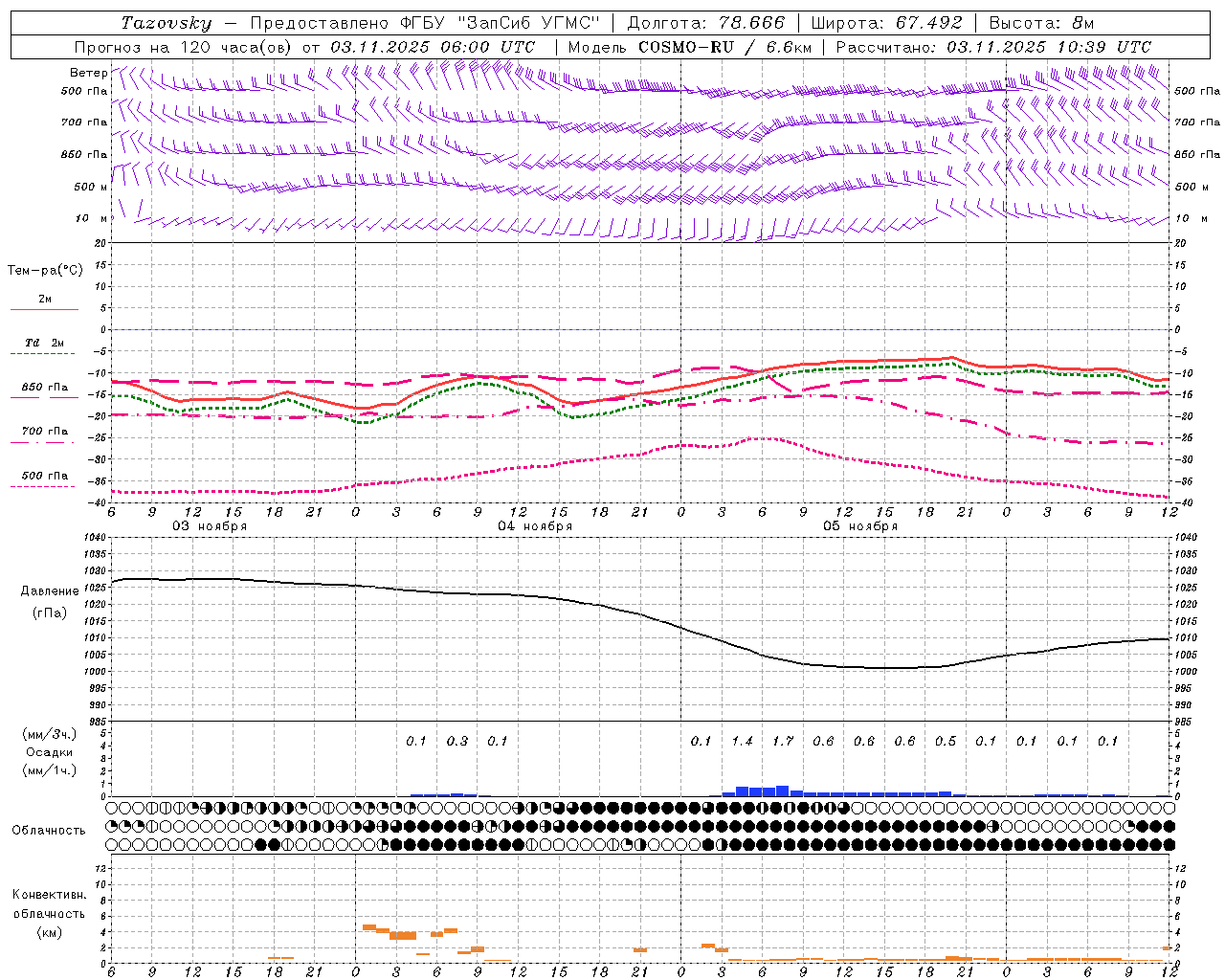Click the precipitation value 0.3
The width and height of the screenshot is (1225, 980).
tap(457, 742)
